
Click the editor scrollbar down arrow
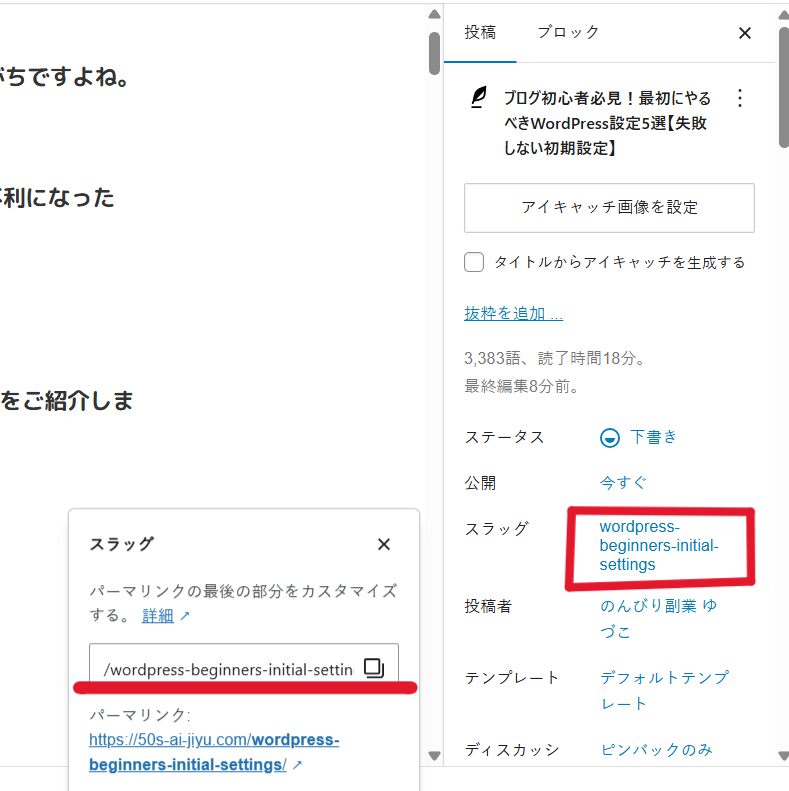pos(434,756)
